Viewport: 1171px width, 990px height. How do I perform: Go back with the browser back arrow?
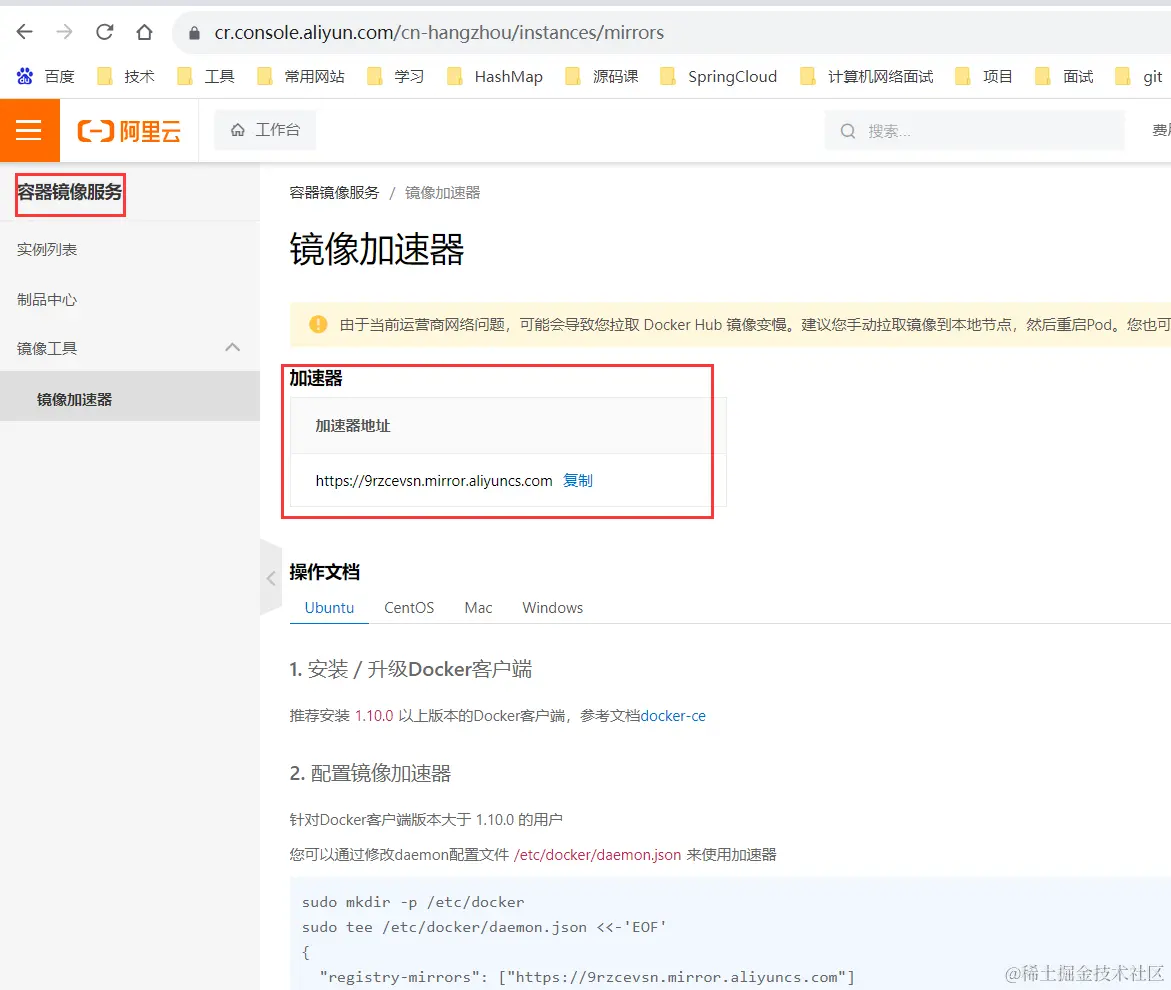pyautogui.click(x=25, y=32)
